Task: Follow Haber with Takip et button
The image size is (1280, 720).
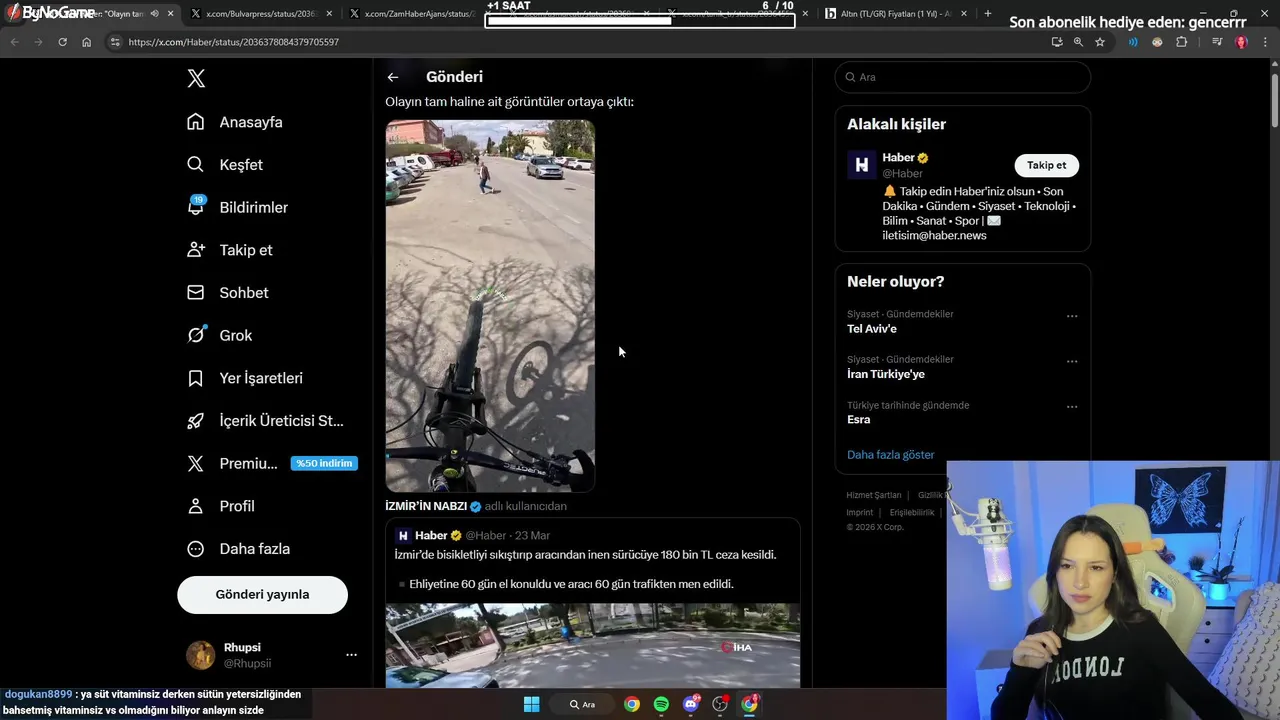Action: point(1046,165)
